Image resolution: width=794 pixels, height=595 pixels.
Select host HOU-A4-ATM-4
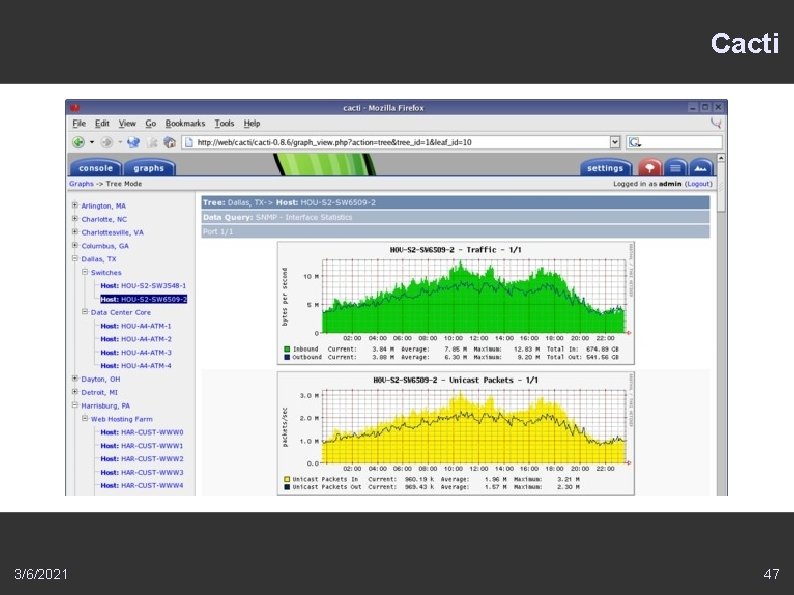(x=136, y=366)
